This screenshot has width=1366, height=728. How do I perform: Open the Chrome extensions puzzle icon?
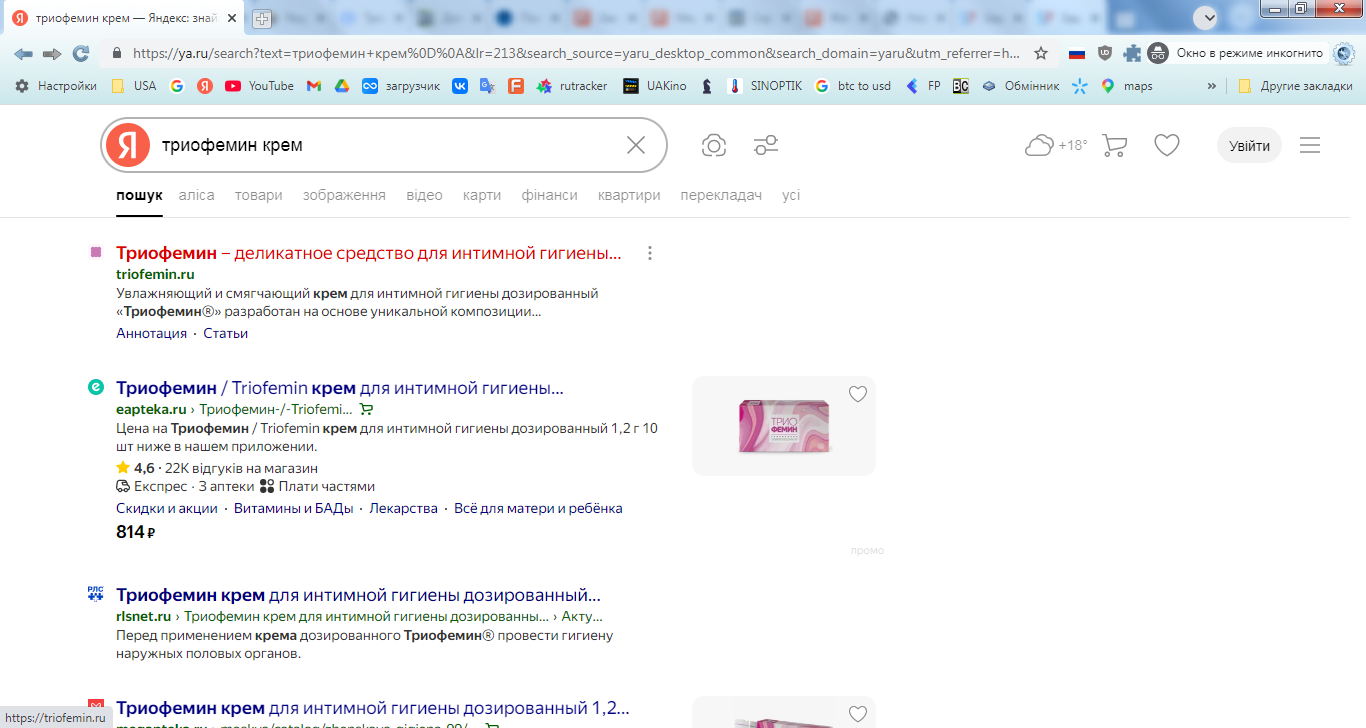coord(1132,53)
